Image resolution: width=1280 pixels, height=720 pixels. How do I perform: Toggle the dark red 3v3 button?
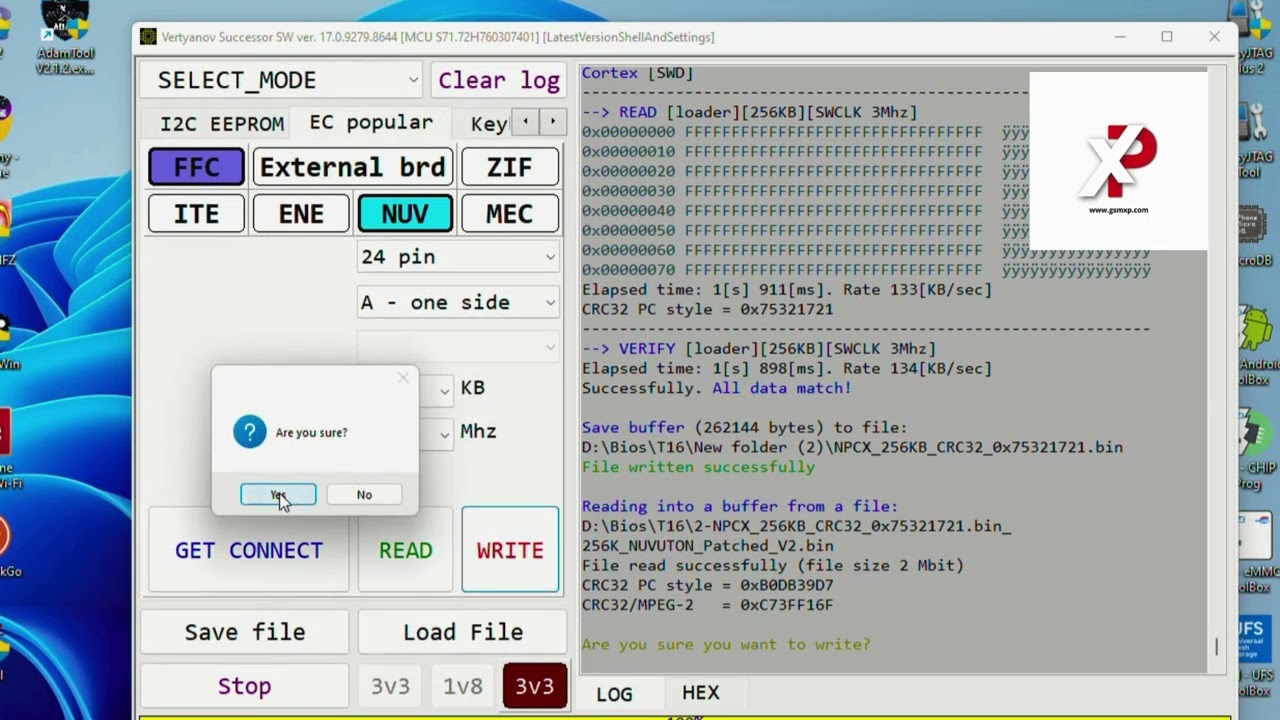click(x=534, y=686)
